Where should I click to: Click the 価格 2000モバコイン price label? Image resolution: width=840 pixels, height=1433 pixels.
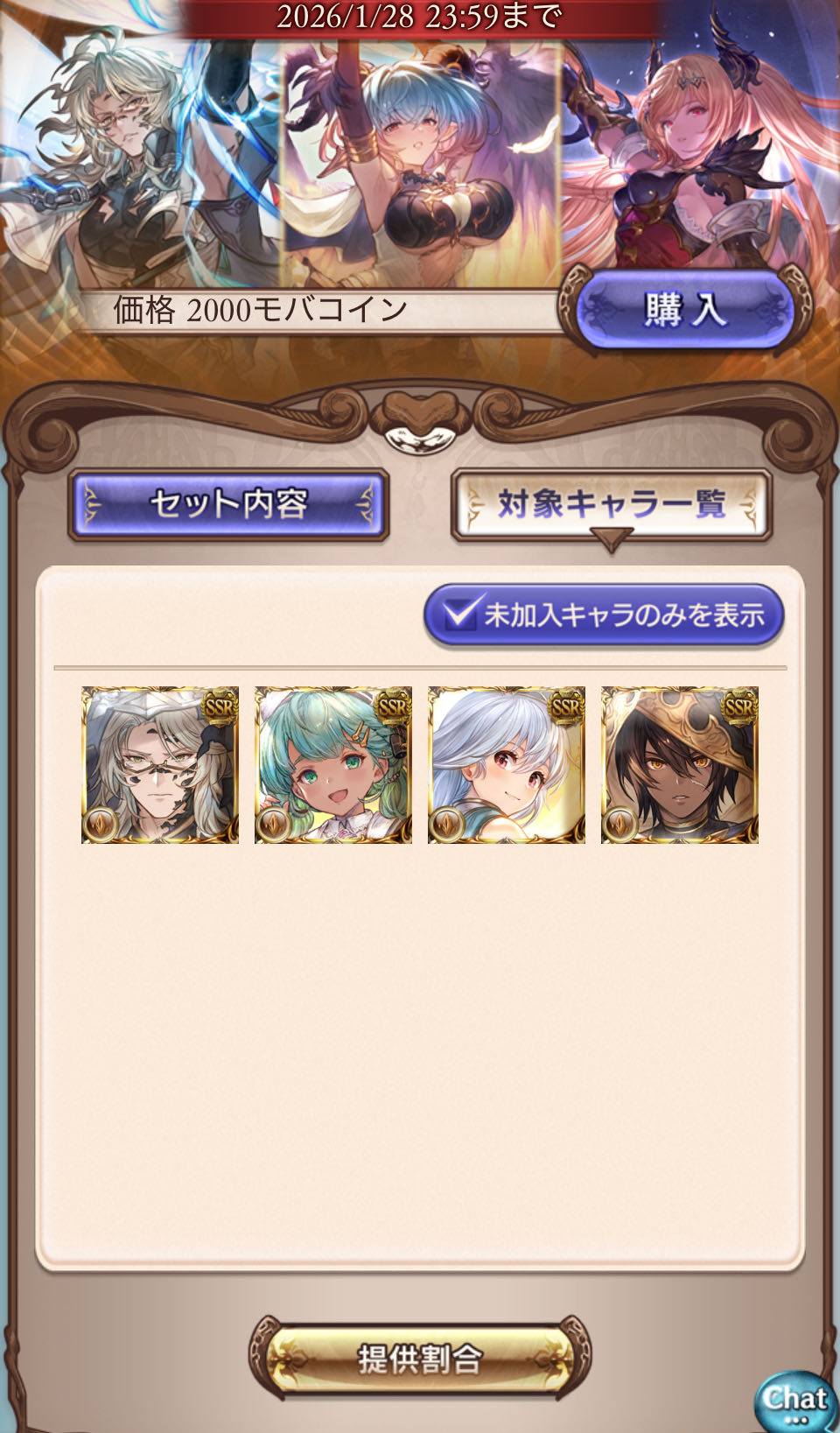[x=261, y=310]
